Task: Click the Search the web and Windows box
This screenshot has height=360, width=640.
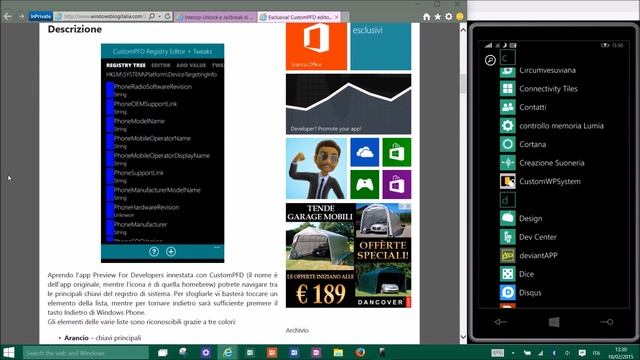Action: (x=86, y=353)
